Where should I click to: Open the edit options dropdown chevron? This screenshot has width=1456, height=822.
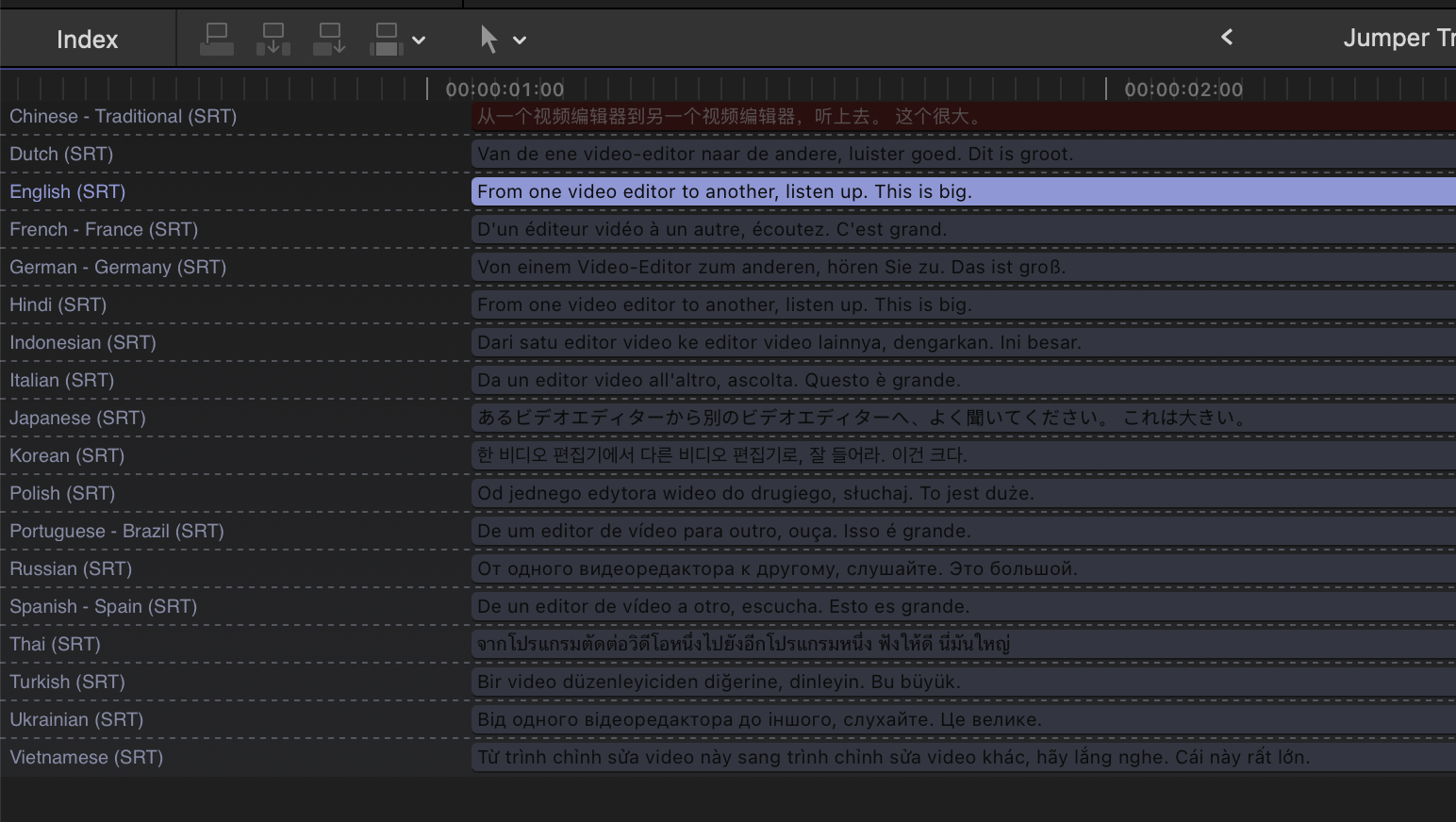420,41
